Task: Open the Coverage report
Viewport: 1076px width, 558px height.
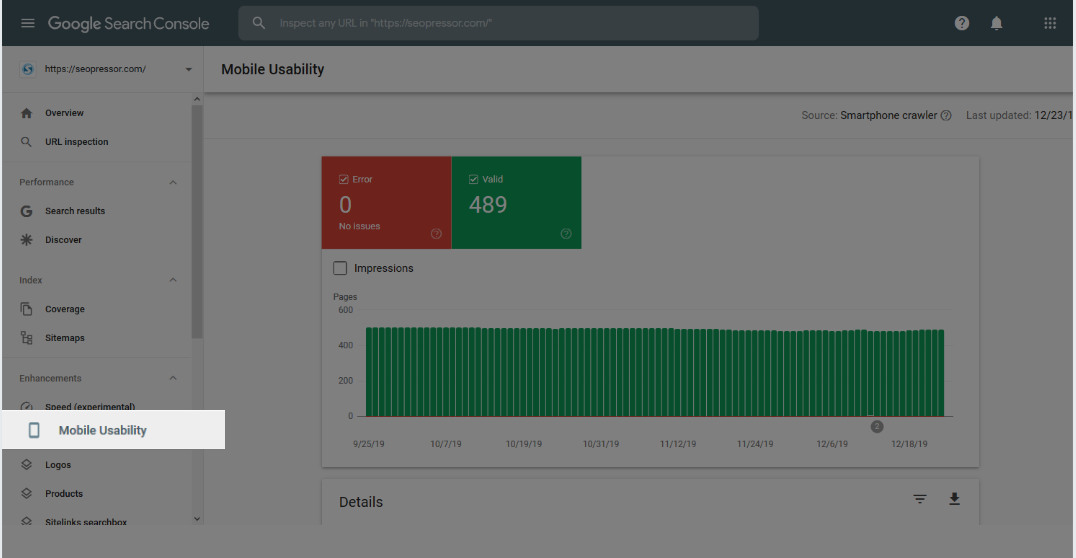Action: 65,309
